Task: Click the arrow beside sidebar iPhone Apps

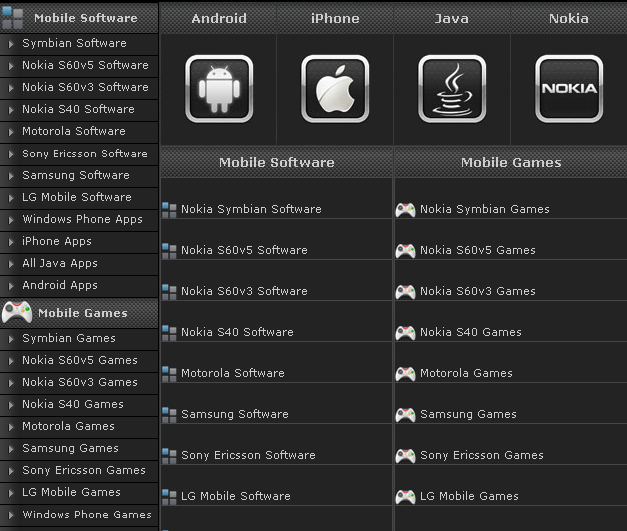Action: [x=11, y=242]
